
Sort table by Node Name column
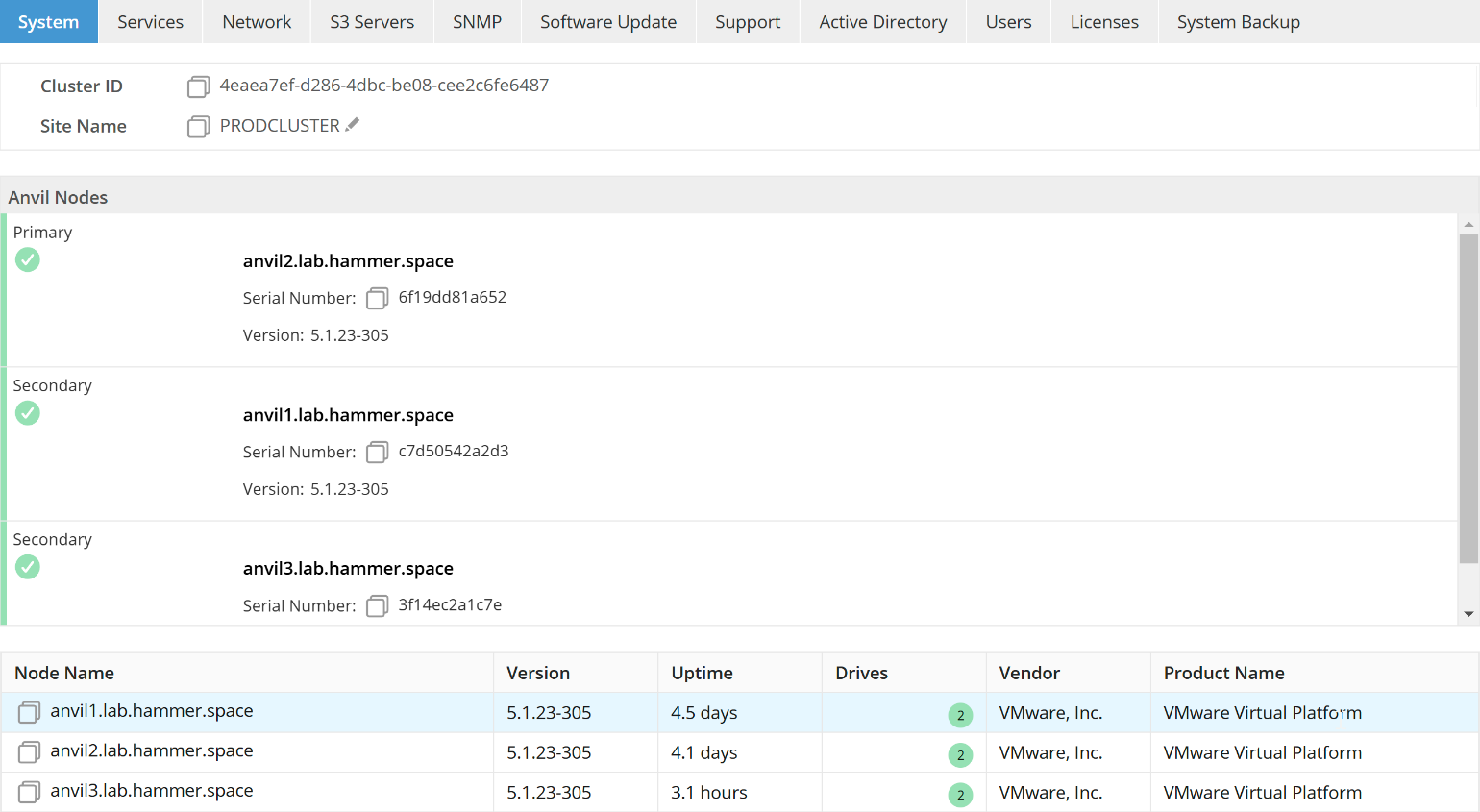coord(247,673)
